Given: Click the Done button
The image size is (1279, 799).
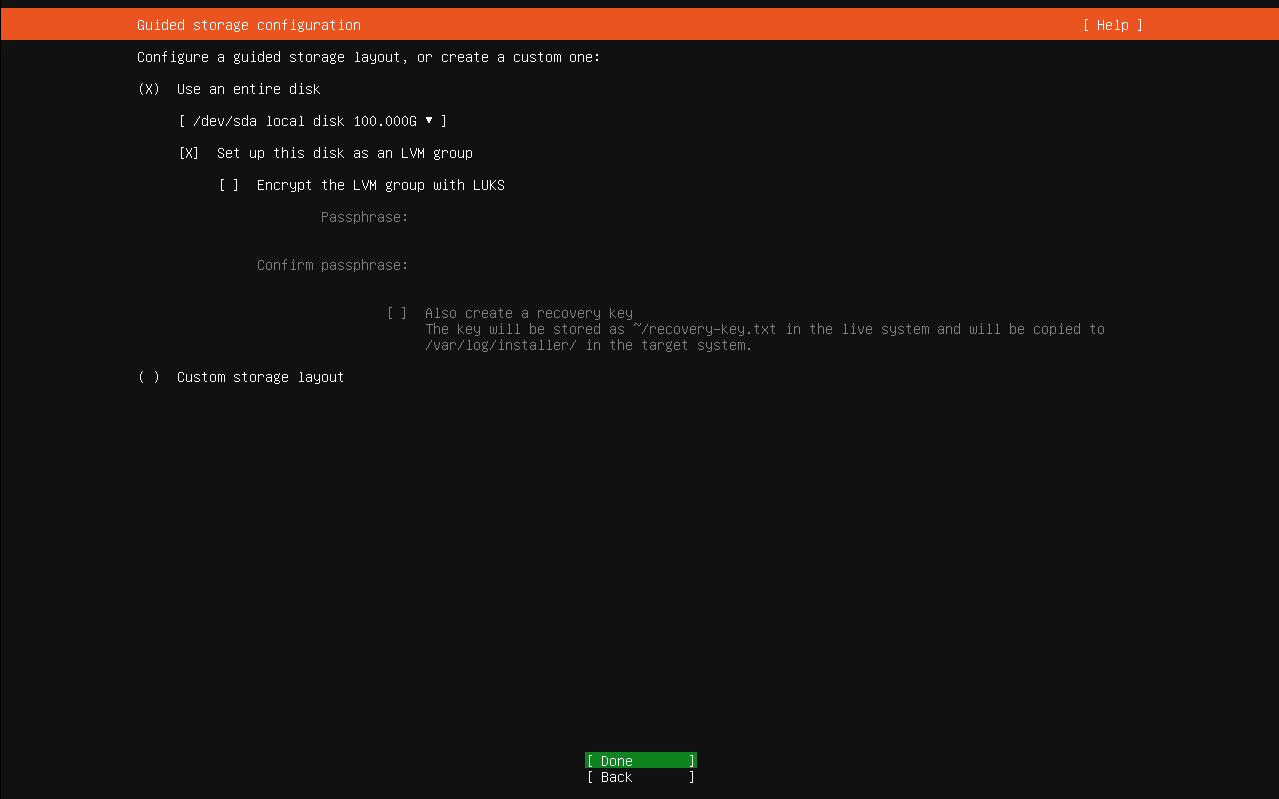Looking at the screenshot, I should click(640, 760).
